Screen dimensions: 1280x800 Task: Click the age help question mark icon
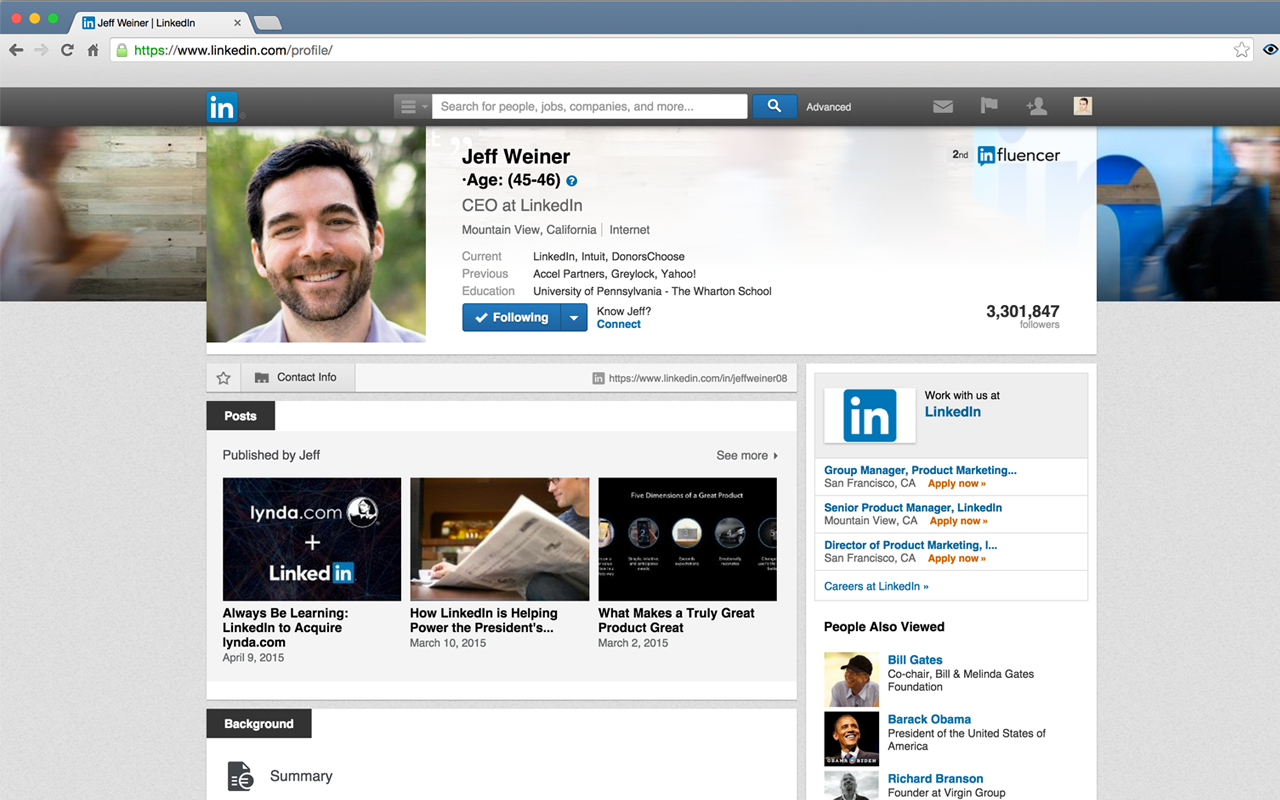(x=571, y=181)
